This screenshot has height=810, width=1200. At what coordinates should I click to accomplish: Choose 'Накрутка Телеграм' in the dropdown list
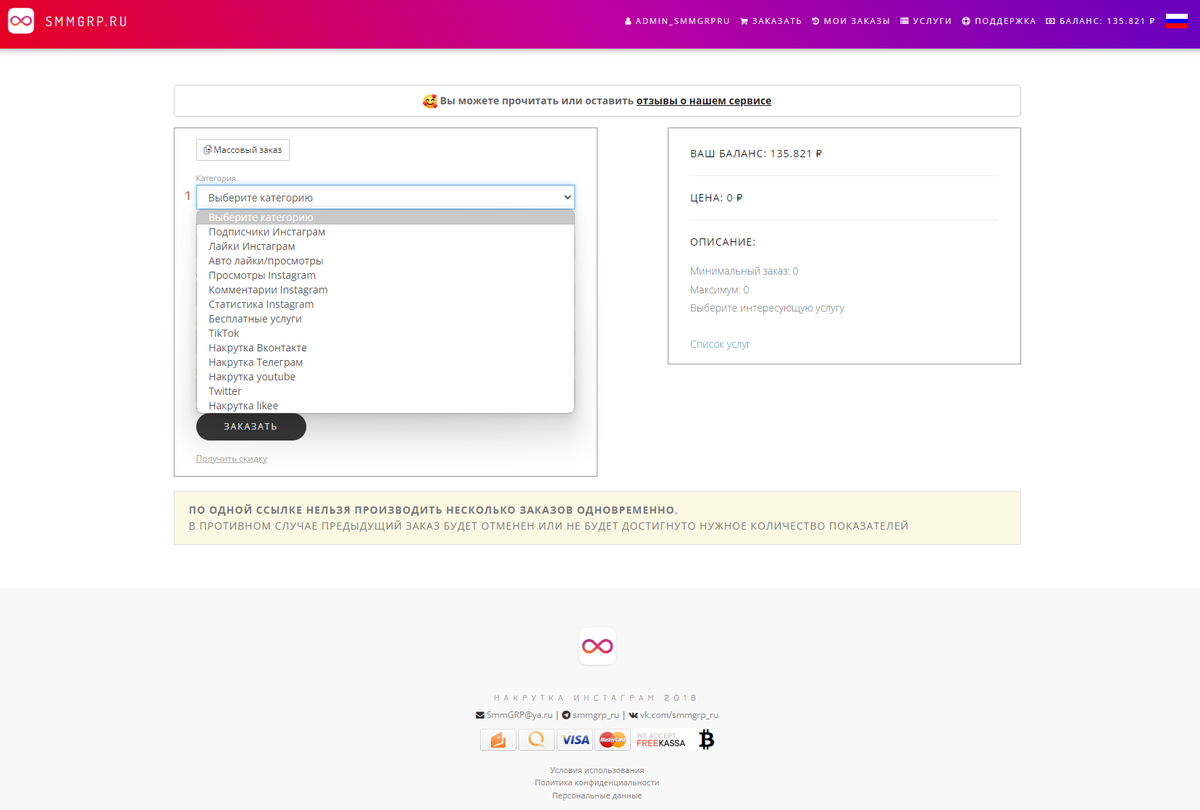click(256, 362)
